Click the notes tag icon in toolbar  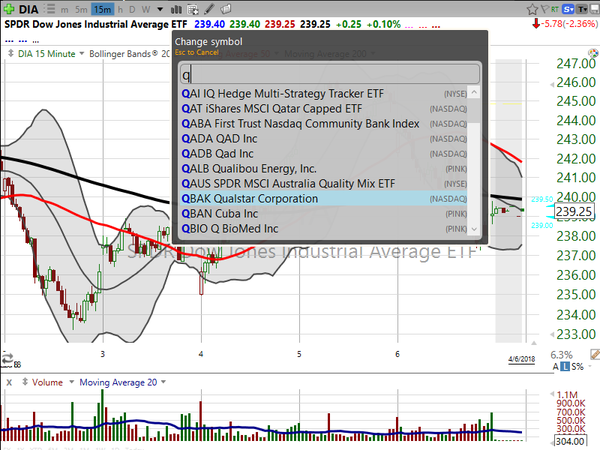point(226,9)
